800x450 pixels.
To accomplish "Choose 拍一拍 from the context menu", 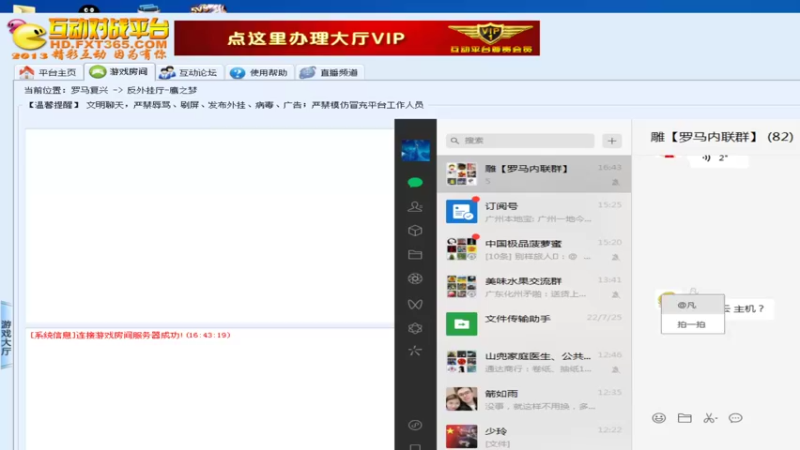I will click(692, 324).
